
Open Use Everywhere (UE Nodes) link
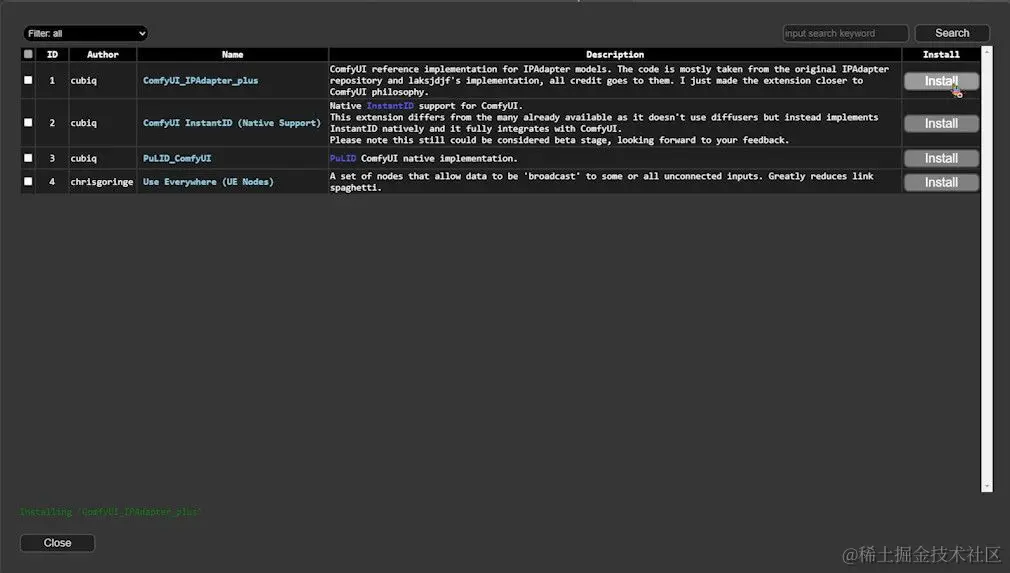click(x=208, y=182)
